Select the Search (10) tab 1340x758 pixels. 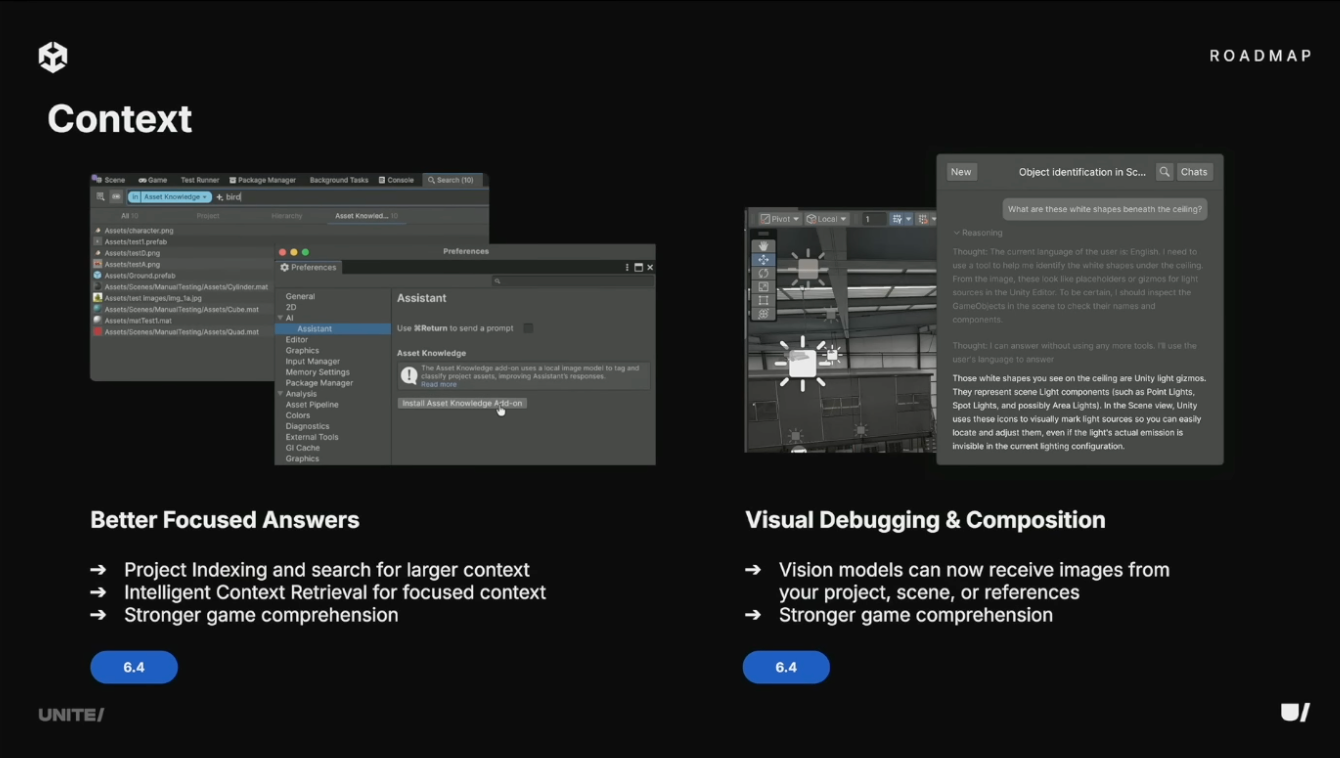click(x=452, y=180)
